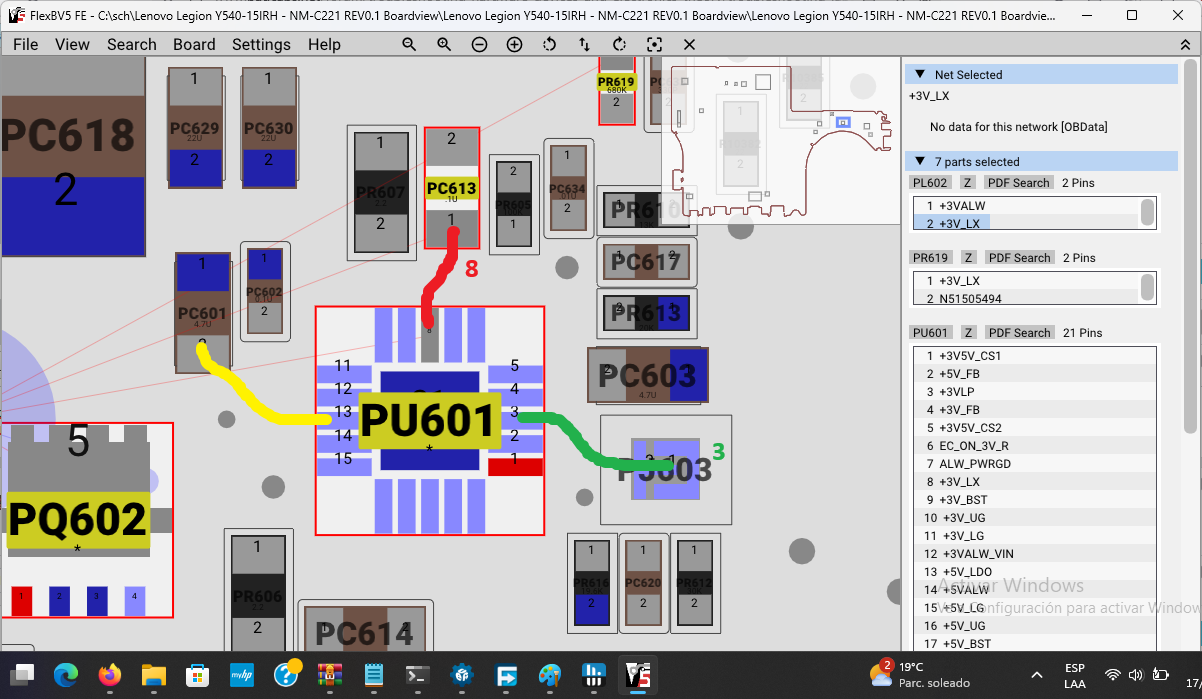
Task: Open the Settings menu
Action: [x=261, y=44]
